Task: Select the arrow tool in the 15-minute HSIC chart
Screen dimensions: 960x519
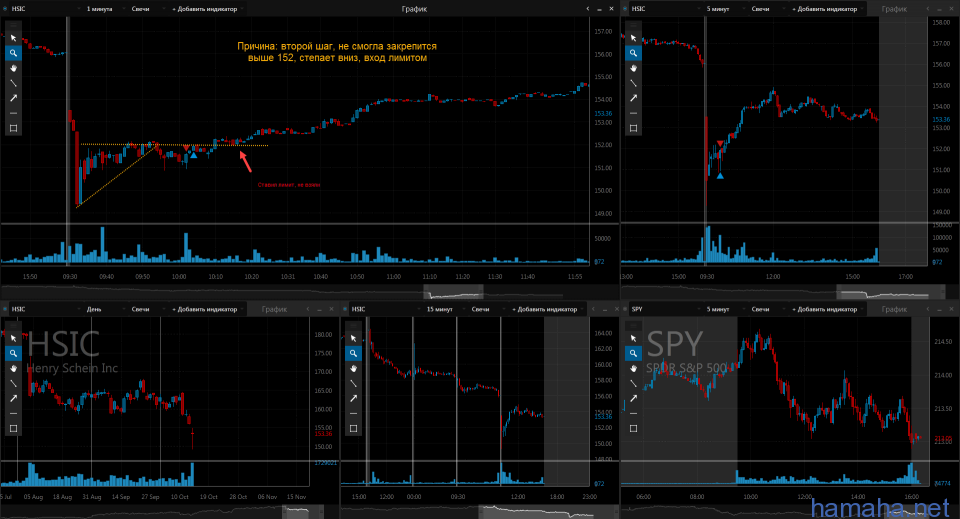Action: pyautogui.click(x=353, y=398)
